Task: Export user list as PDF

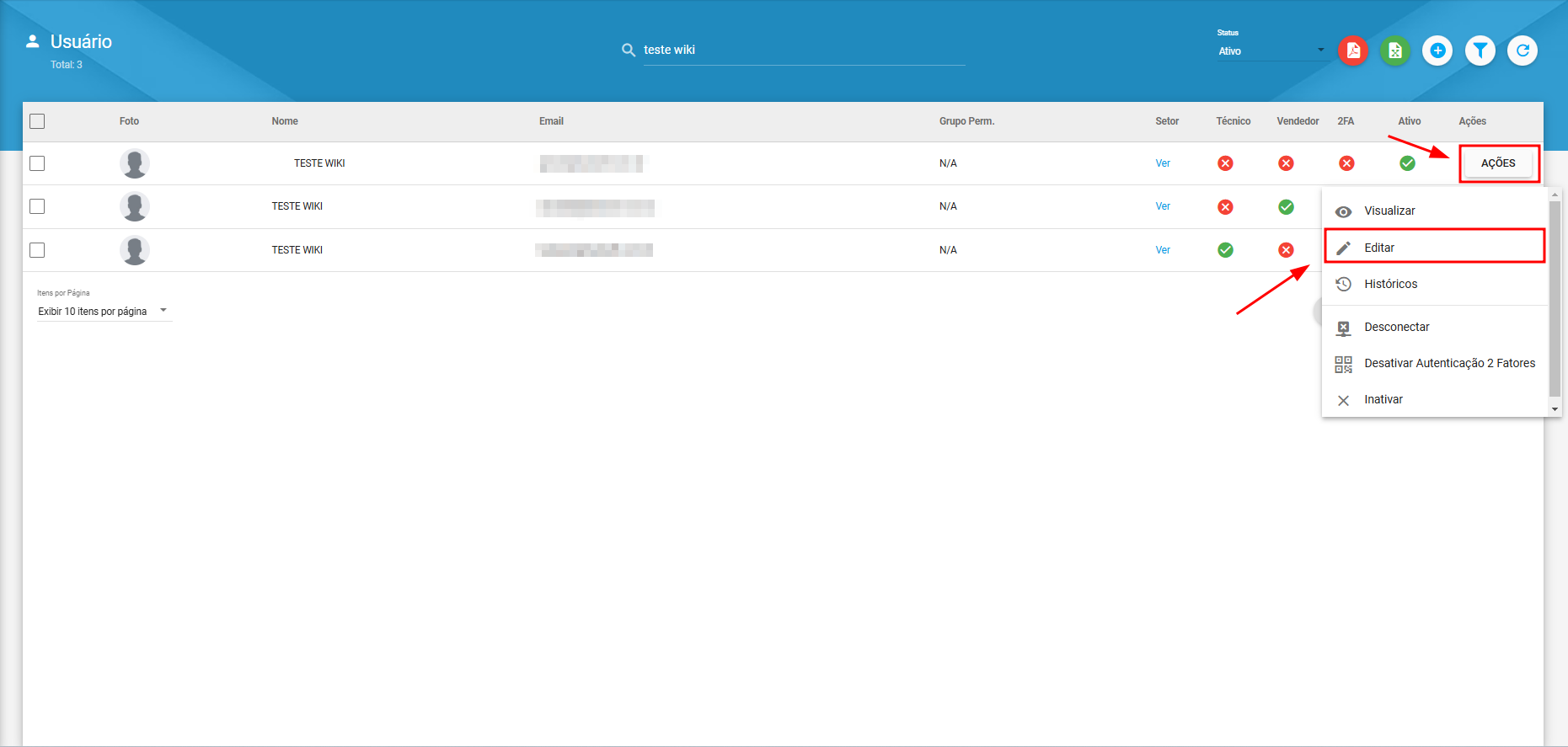Action: [x=1353, y=51]
